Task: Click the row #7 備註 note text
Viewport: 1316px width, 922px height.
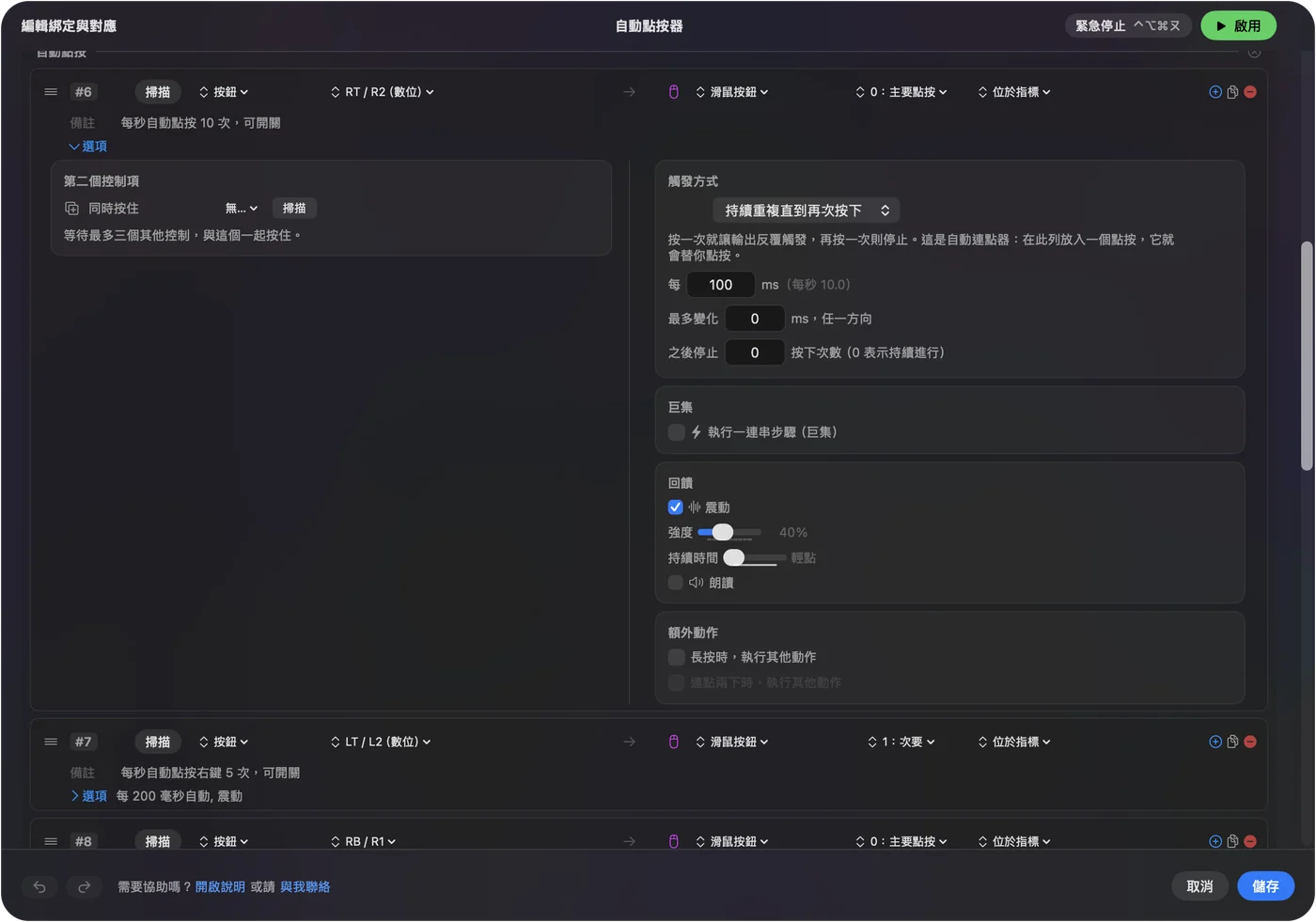Action: [x=210, y=773]
